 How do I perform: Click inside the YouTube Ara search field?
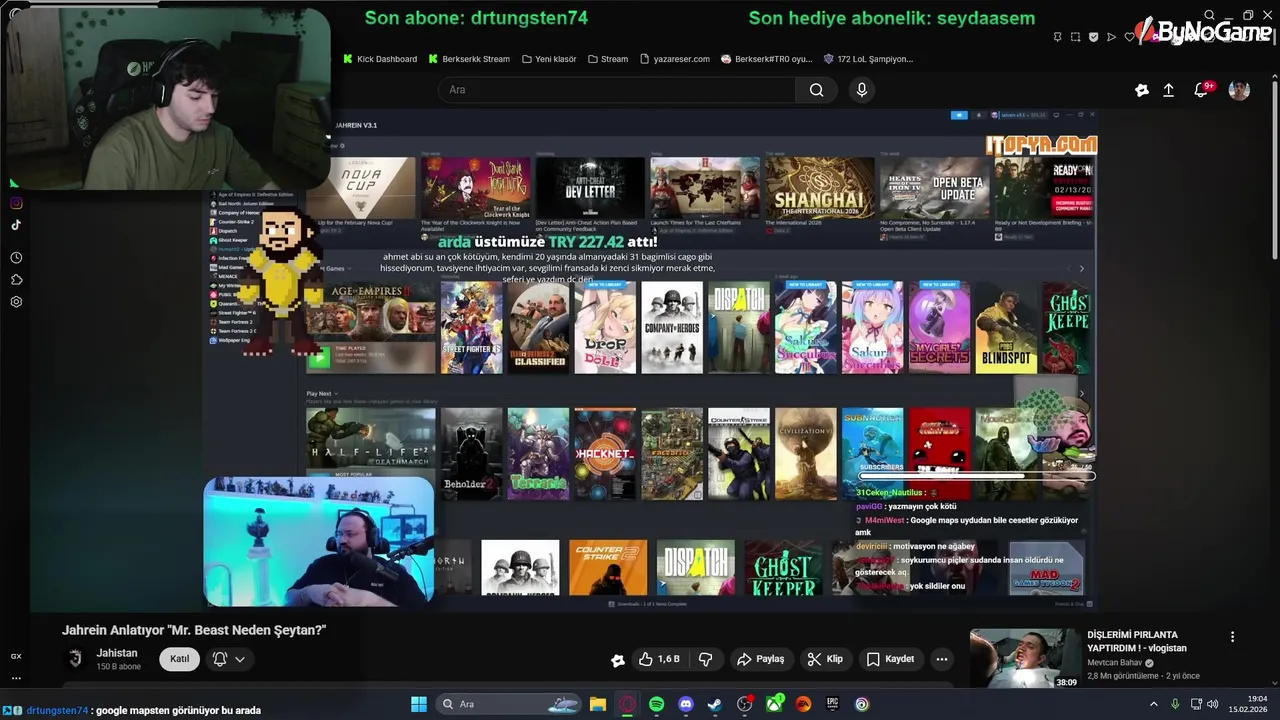617,90
